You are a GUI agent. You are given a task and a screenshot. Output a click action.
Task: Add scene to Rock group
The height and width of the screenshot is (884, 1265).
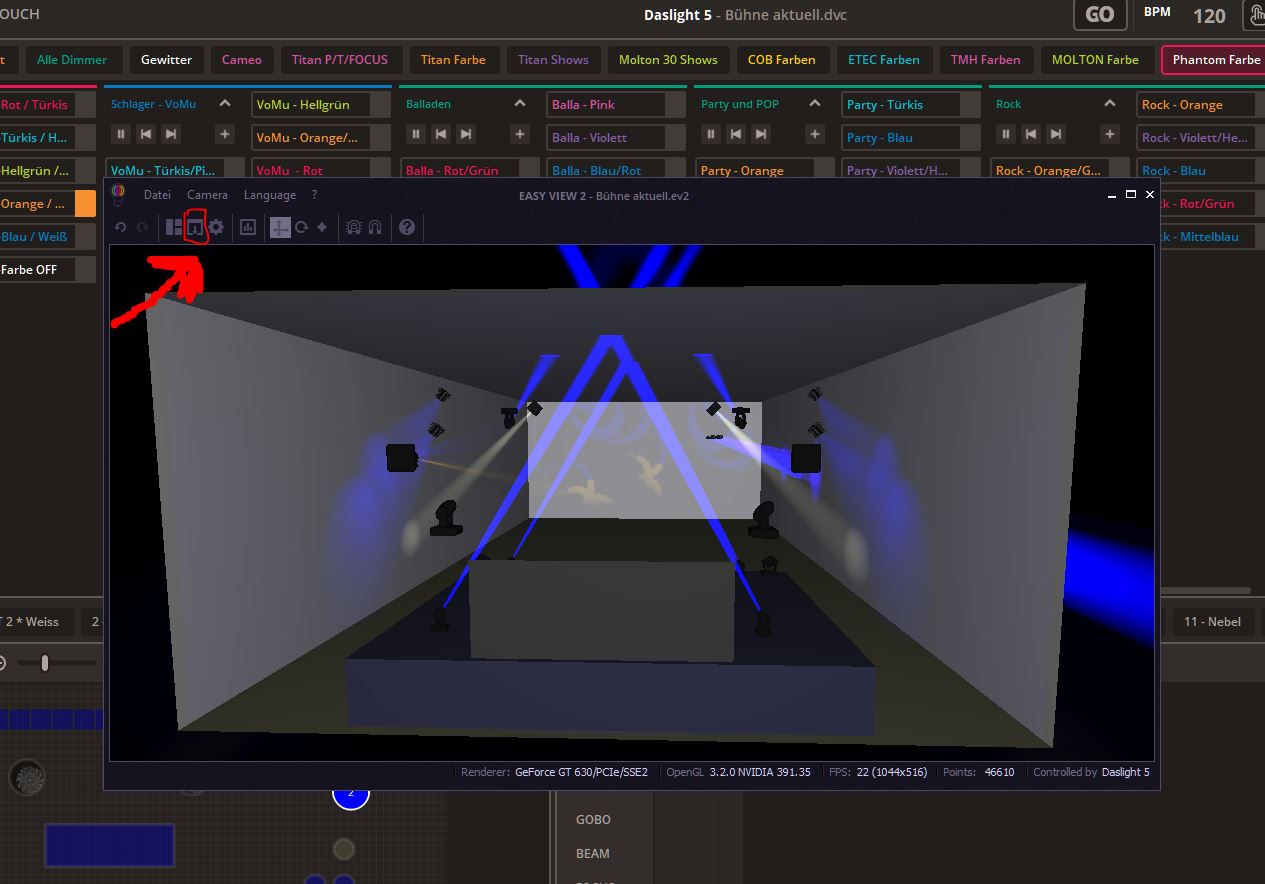tap(1110, 134)
